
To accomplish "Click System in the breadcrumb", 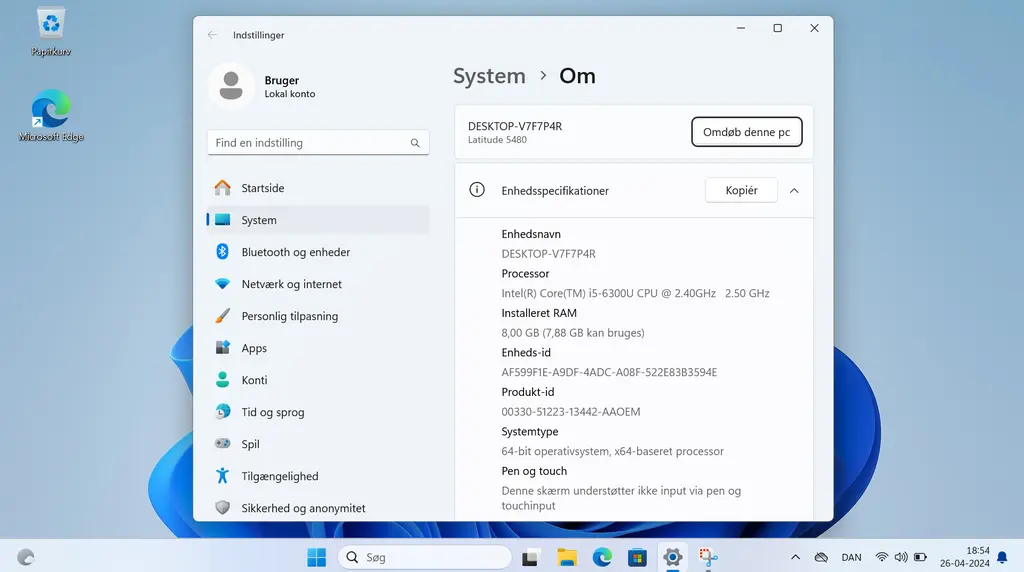I will pyautogui.click(x=489, y=76).
